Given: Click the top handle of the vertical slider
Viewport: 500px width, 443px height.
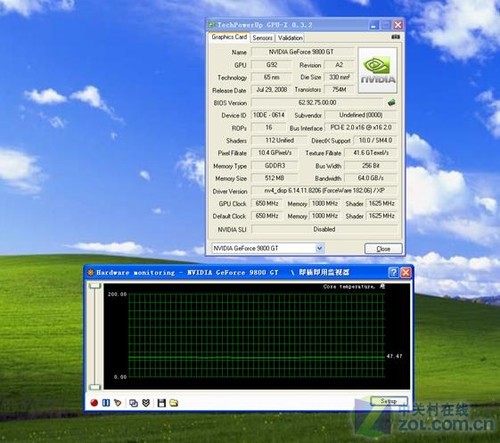Looking at the screenshot, I should point(95,286).
